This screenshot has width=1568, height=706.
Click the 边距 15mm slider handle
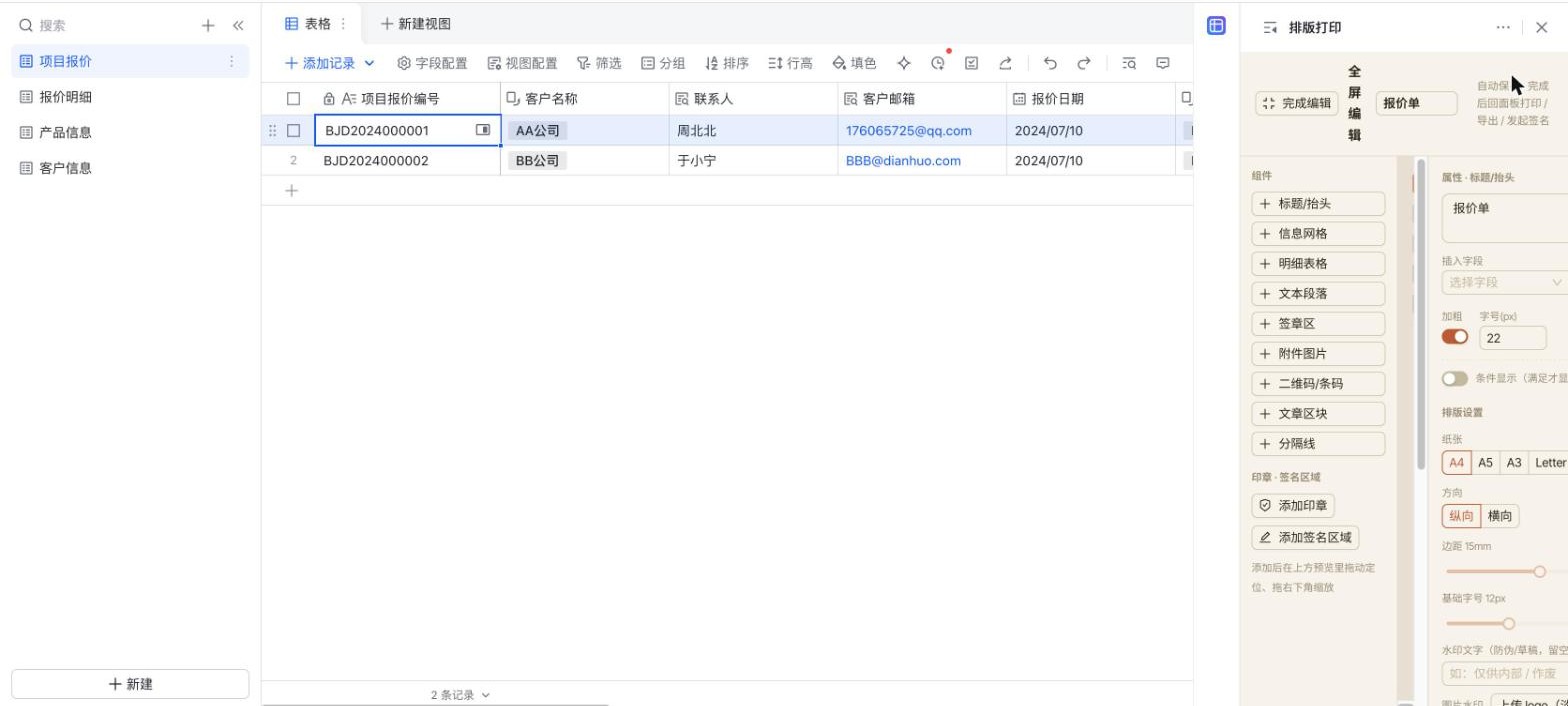pyautogui.click(x=1540, y=571)
